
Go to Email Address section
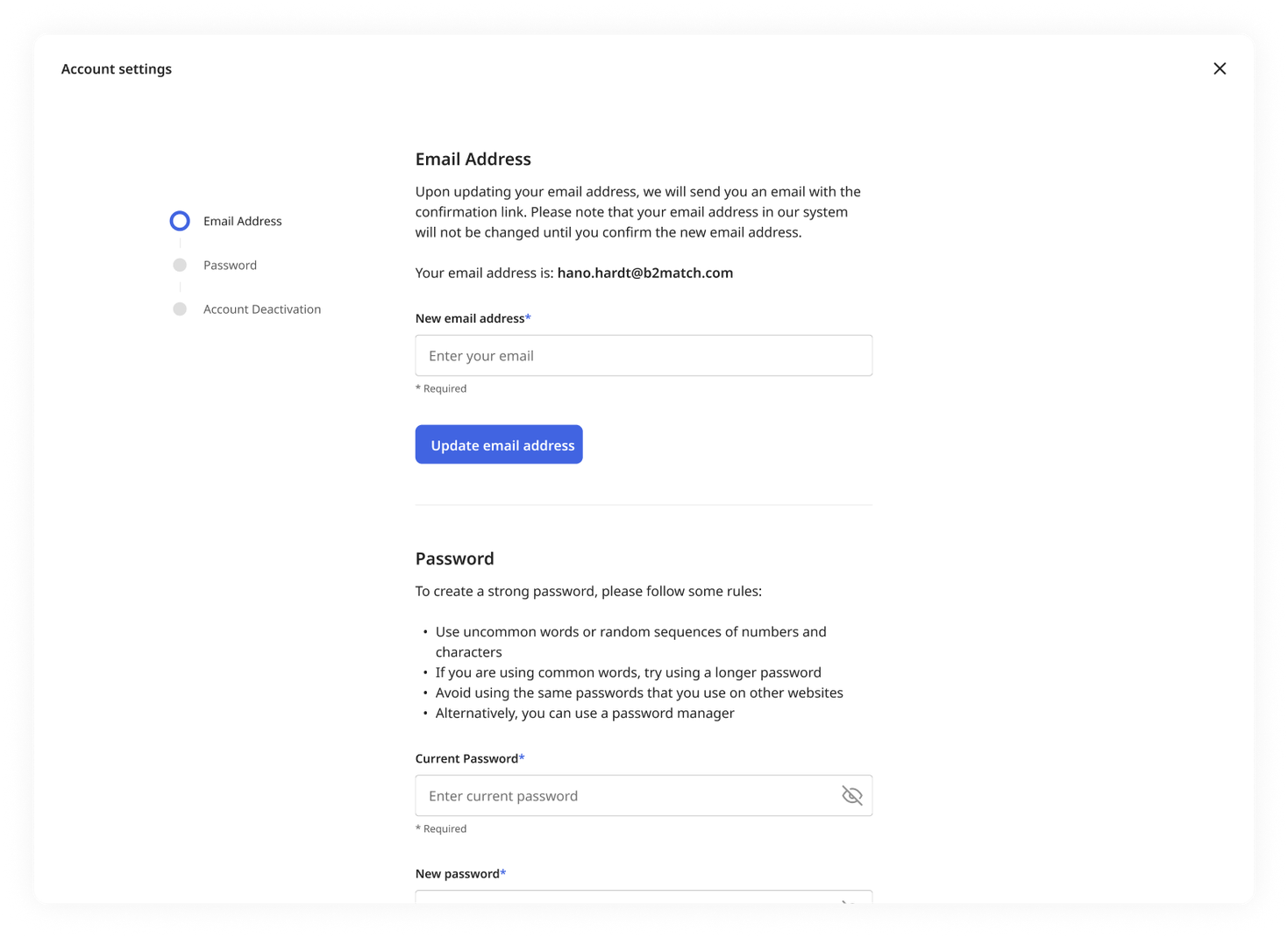(242, 221)
